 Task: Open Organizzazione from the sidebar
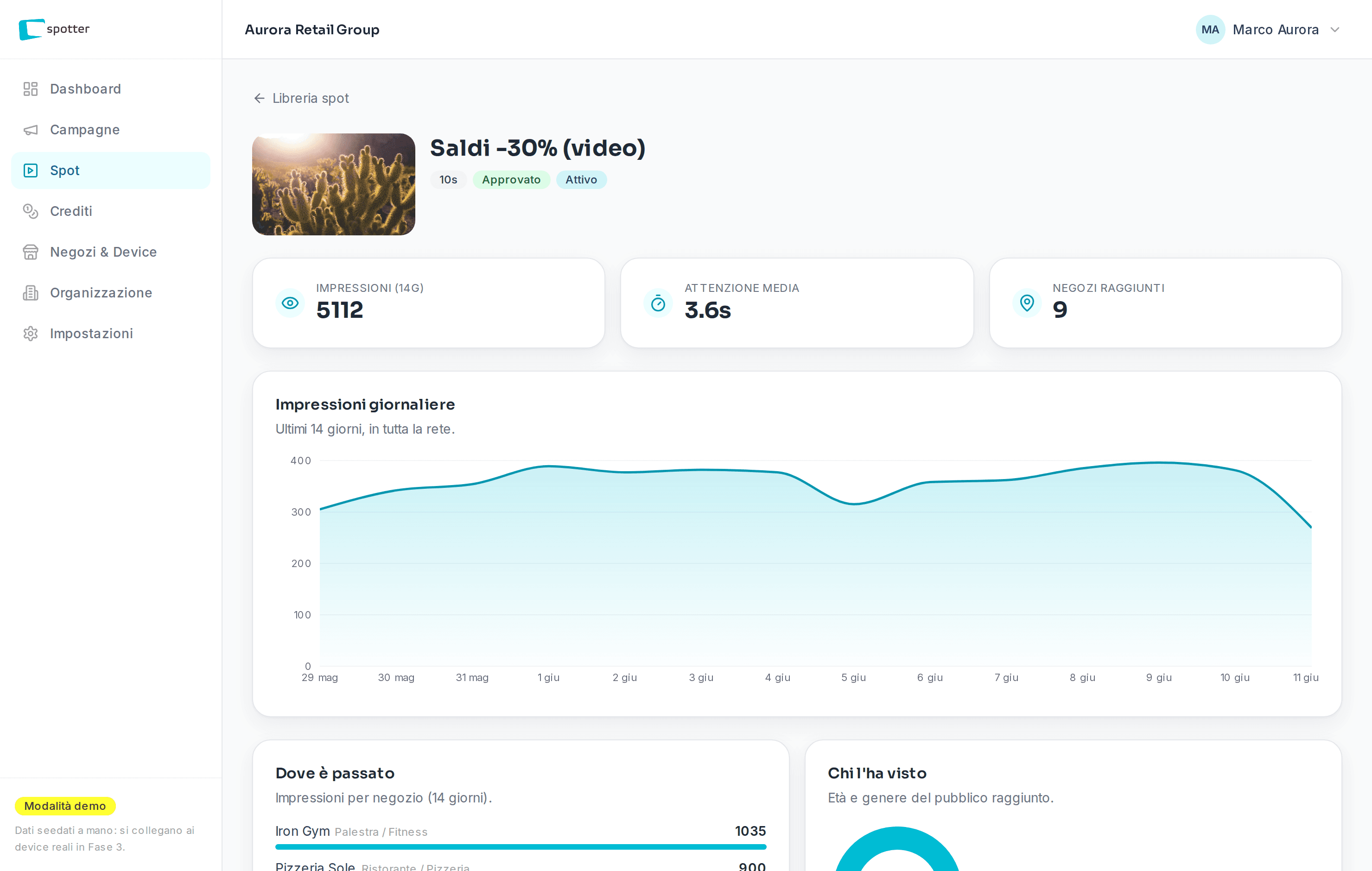110,293
